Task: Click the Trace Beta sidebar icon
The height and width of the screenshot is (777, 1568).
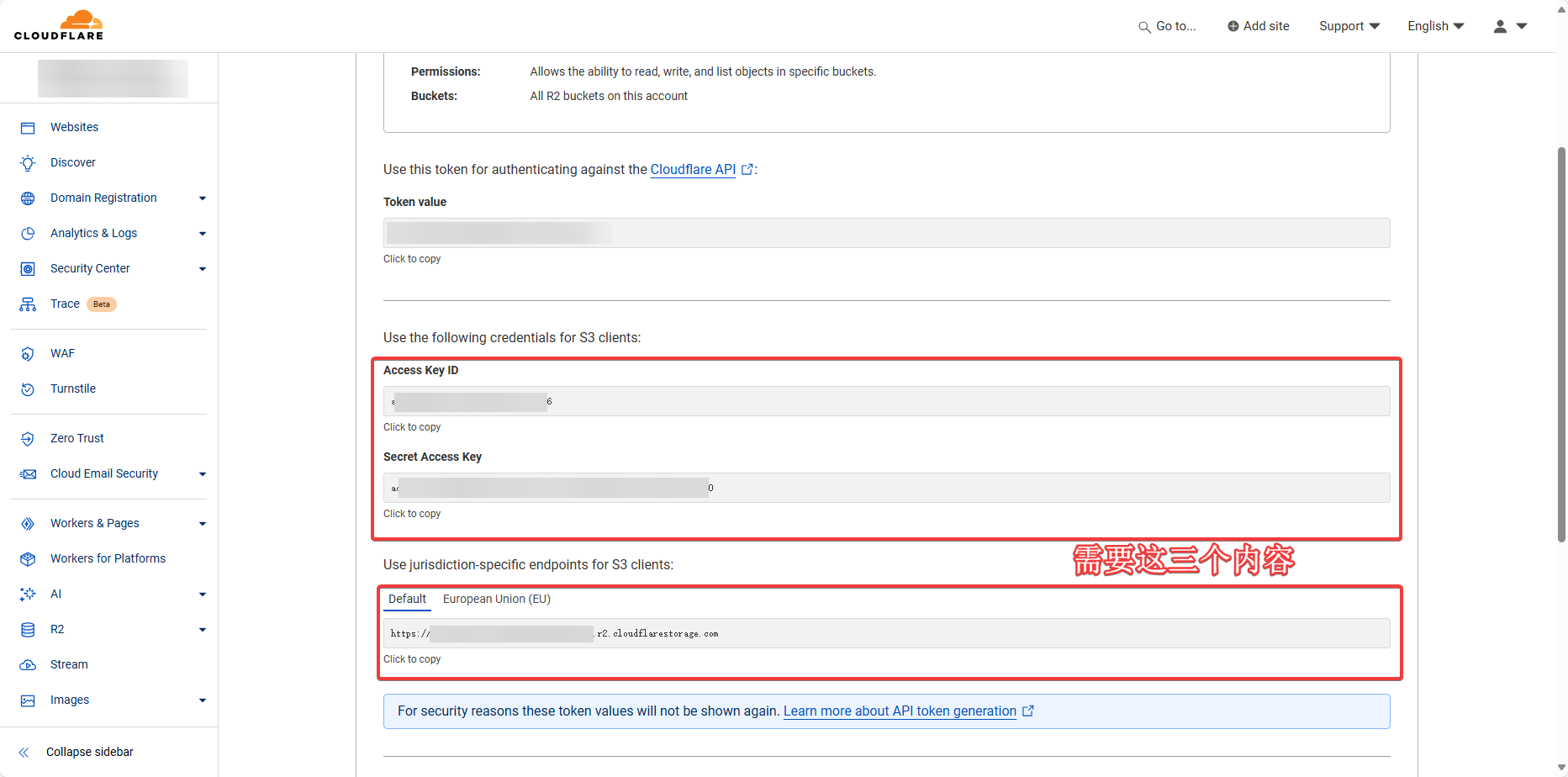Action: (x=28, y=304)
